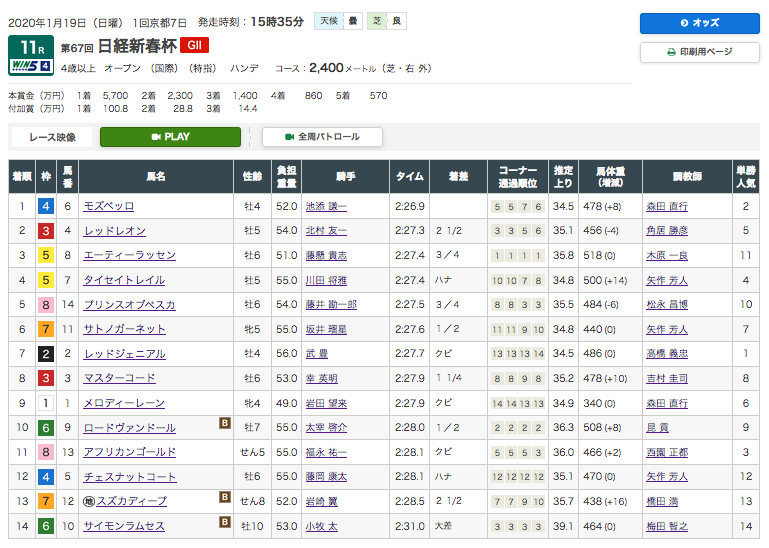Select winning time 2:26.9
The image size is (769, 548).
(410, 207)
